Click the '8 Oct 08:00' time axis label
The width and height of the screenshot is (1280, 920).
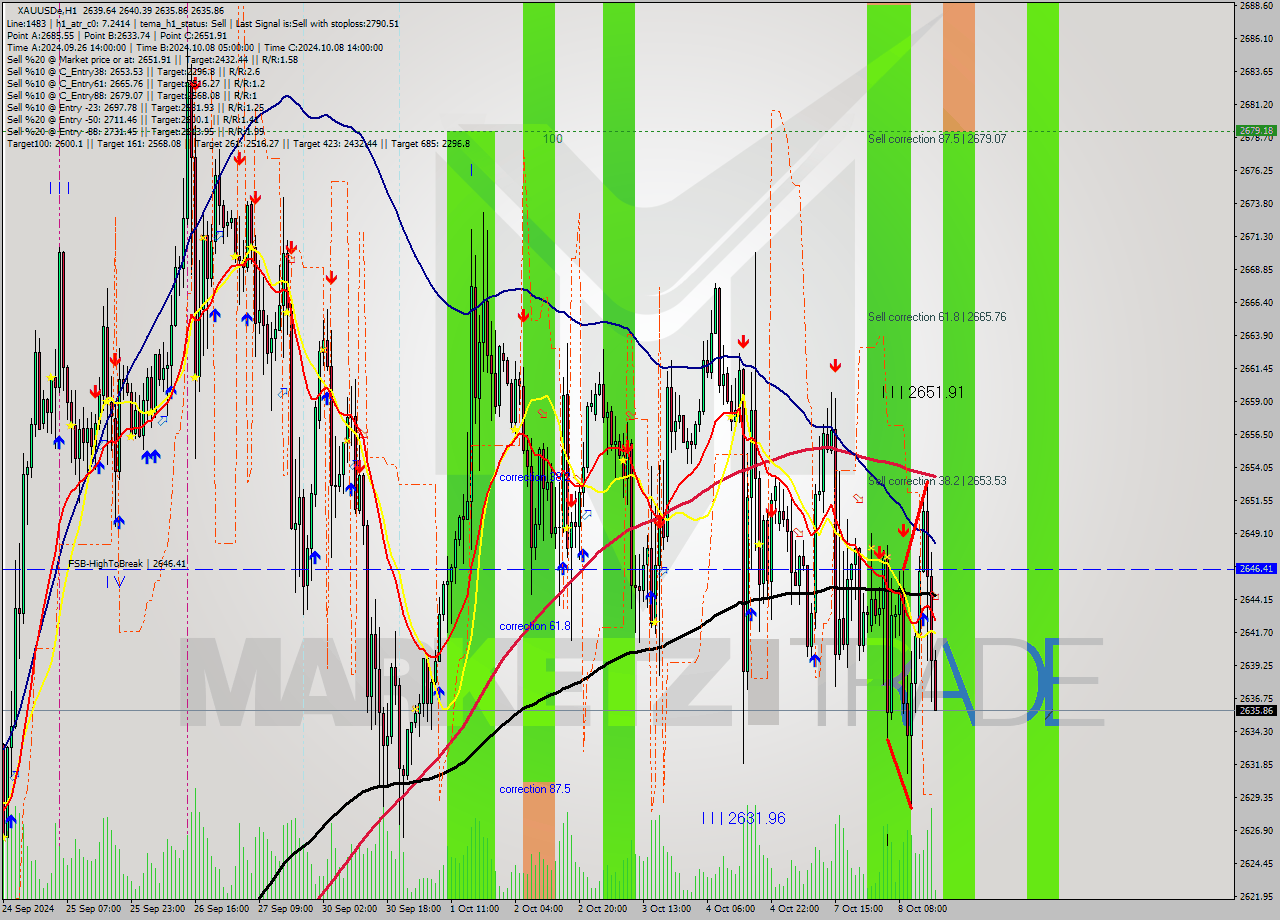(x=923, y=909)
